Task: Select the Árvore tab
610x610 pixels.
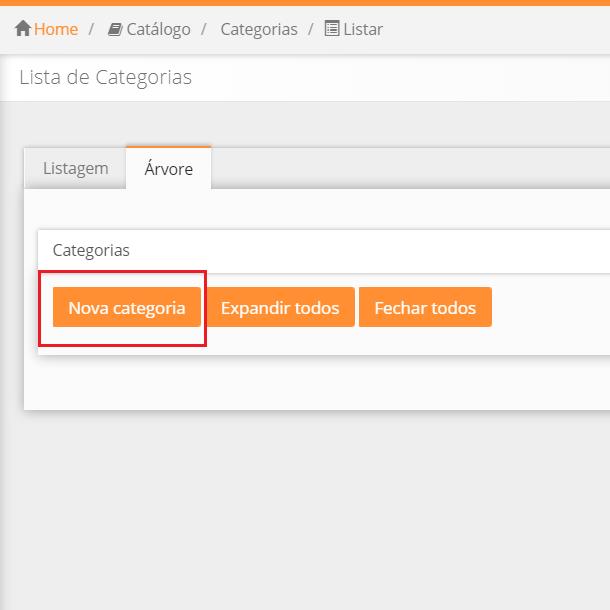Action: point(168,169)
